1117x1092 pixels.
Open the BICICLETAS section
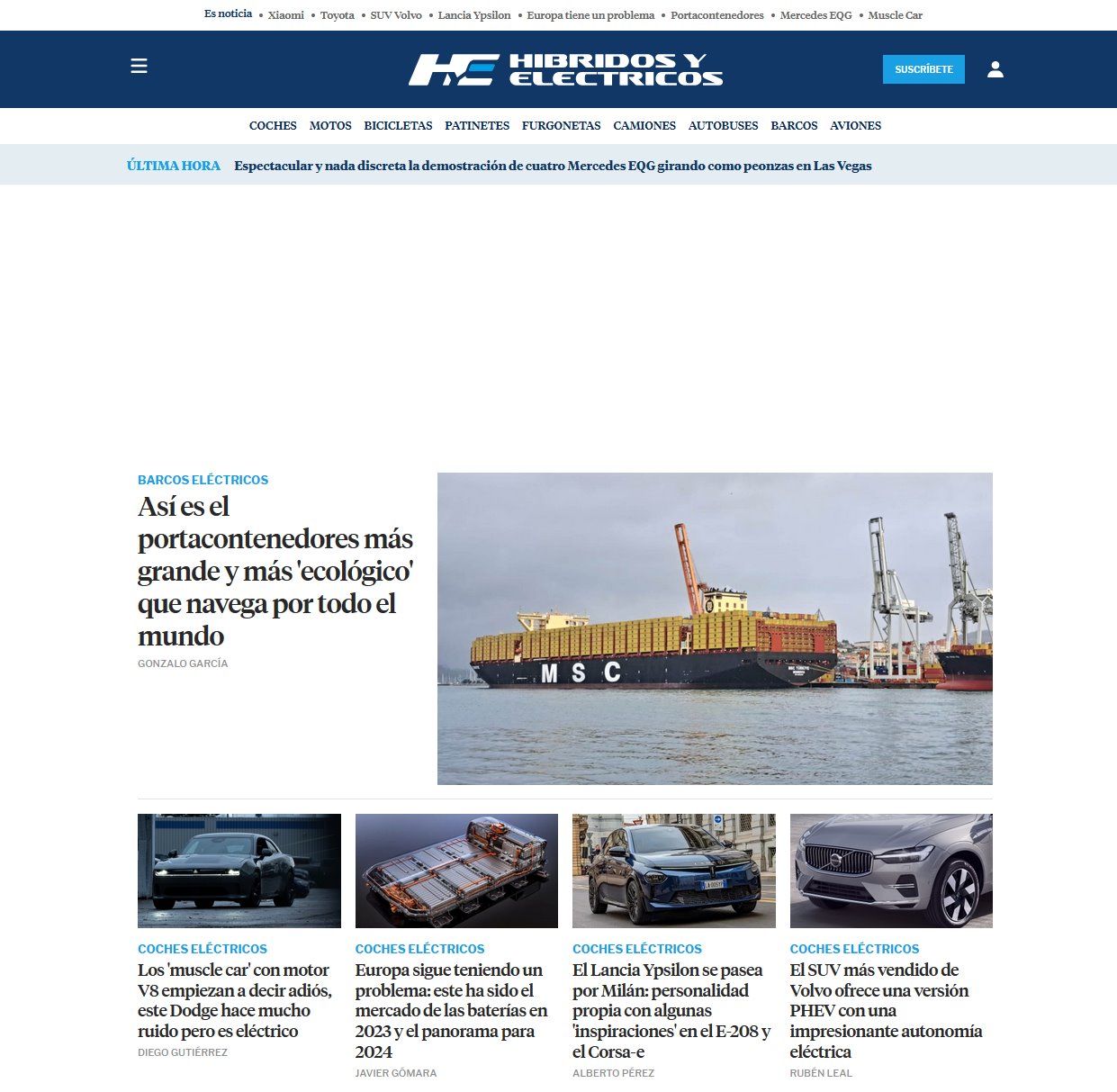click(x=398, y=126)
